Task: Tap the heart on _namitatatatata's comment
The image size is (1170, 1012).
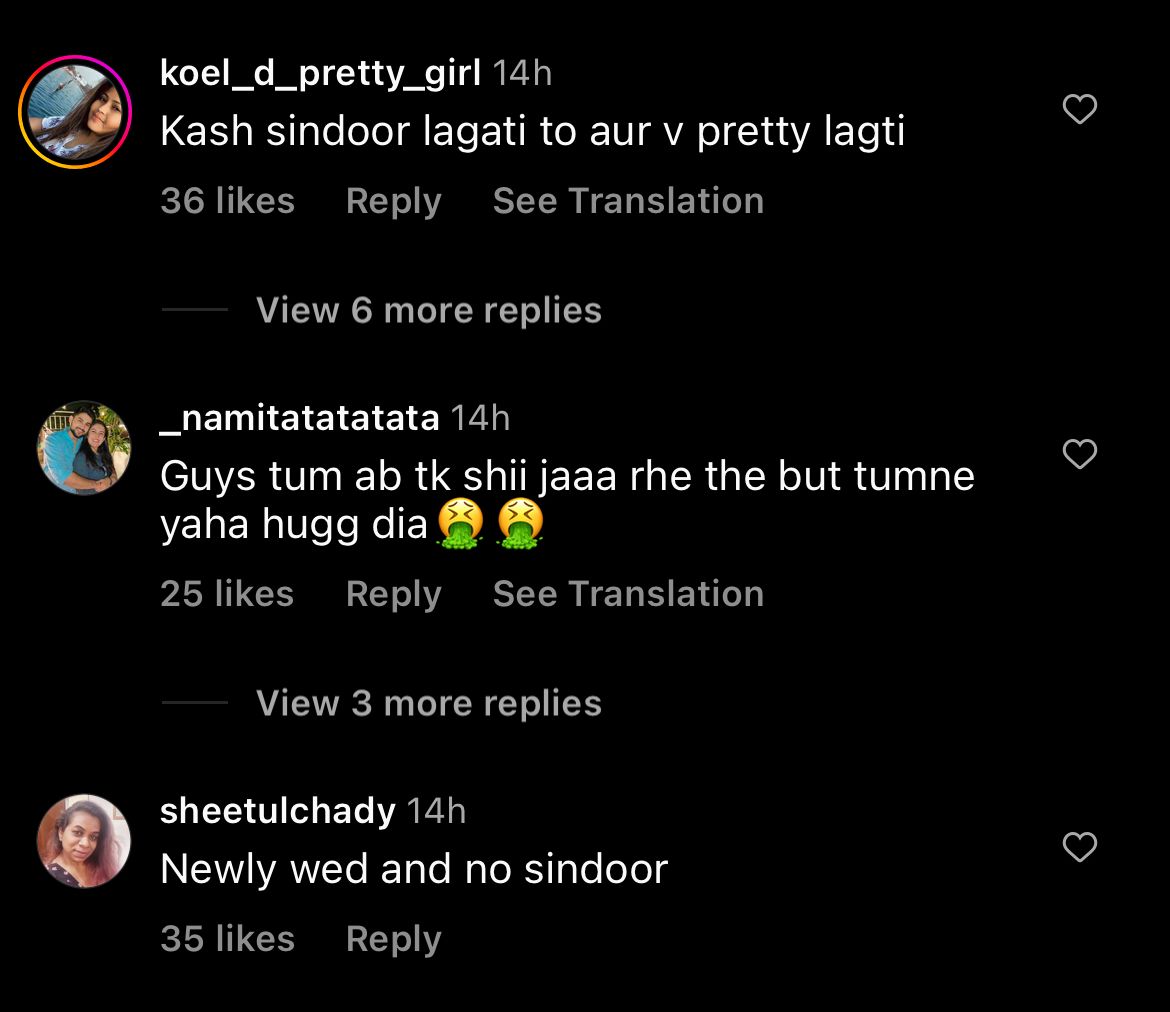Action: click(x=1079, y=454)
